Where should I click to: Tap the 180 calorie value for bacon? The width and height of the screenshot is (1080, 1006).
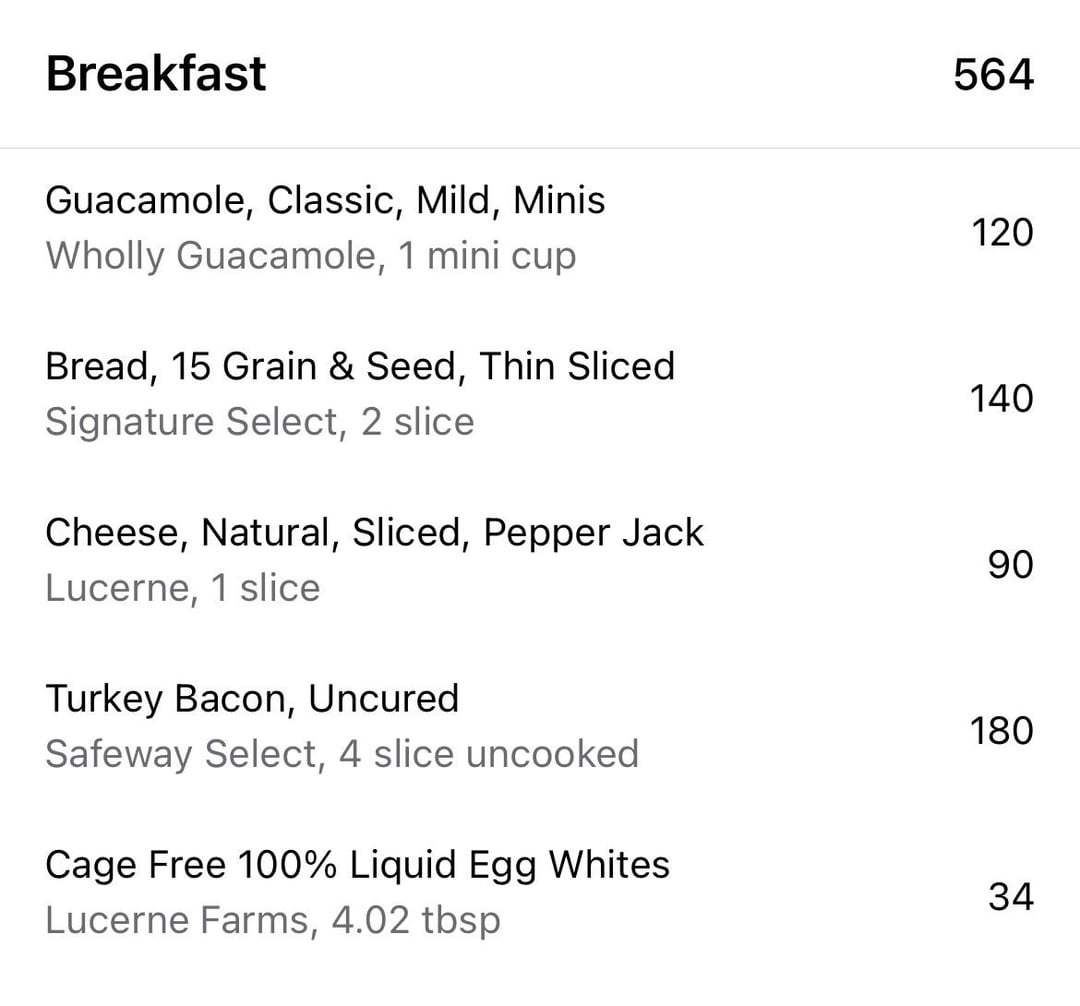pyautogui.click(x=1001, y=731)
